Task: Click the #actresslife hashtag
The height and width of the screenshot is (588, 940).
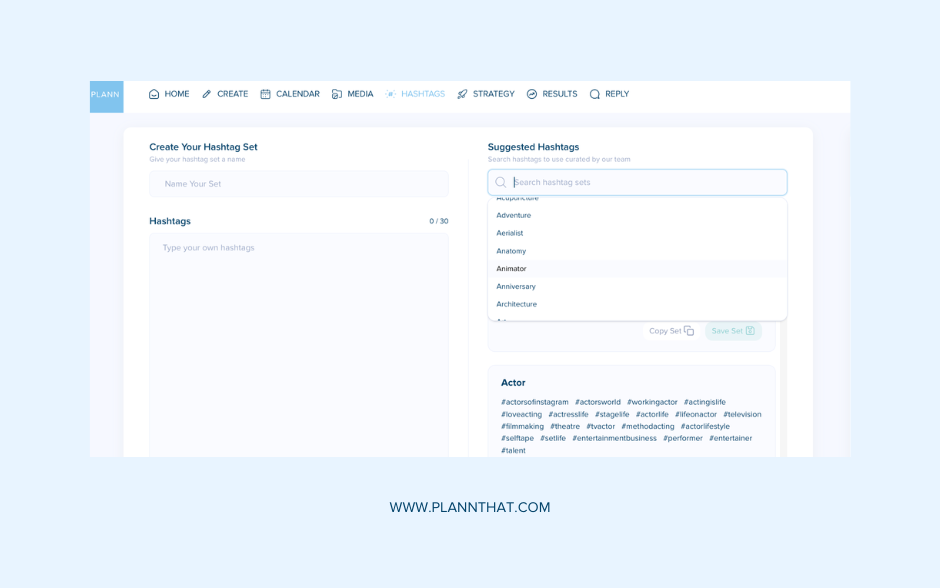Action: [568, 414]
